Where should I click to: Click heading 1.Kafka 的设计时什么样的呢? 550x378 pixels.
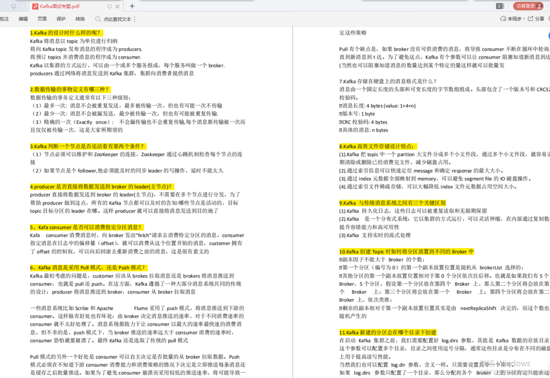pyautogui.click(x=66, y=33)
